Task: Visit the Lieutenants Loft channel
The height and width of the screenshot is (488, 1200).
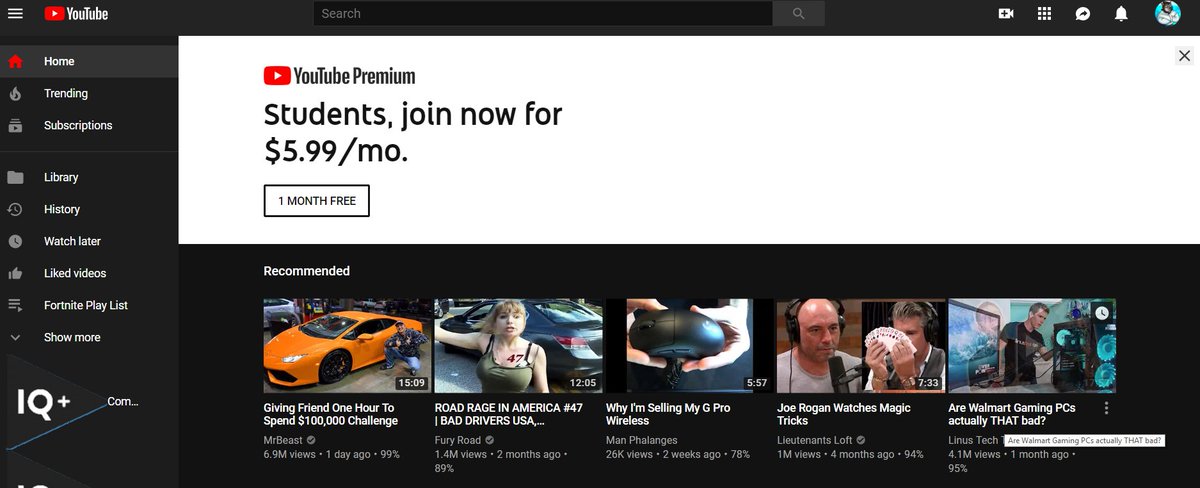Action: click(x=815, y=440)
